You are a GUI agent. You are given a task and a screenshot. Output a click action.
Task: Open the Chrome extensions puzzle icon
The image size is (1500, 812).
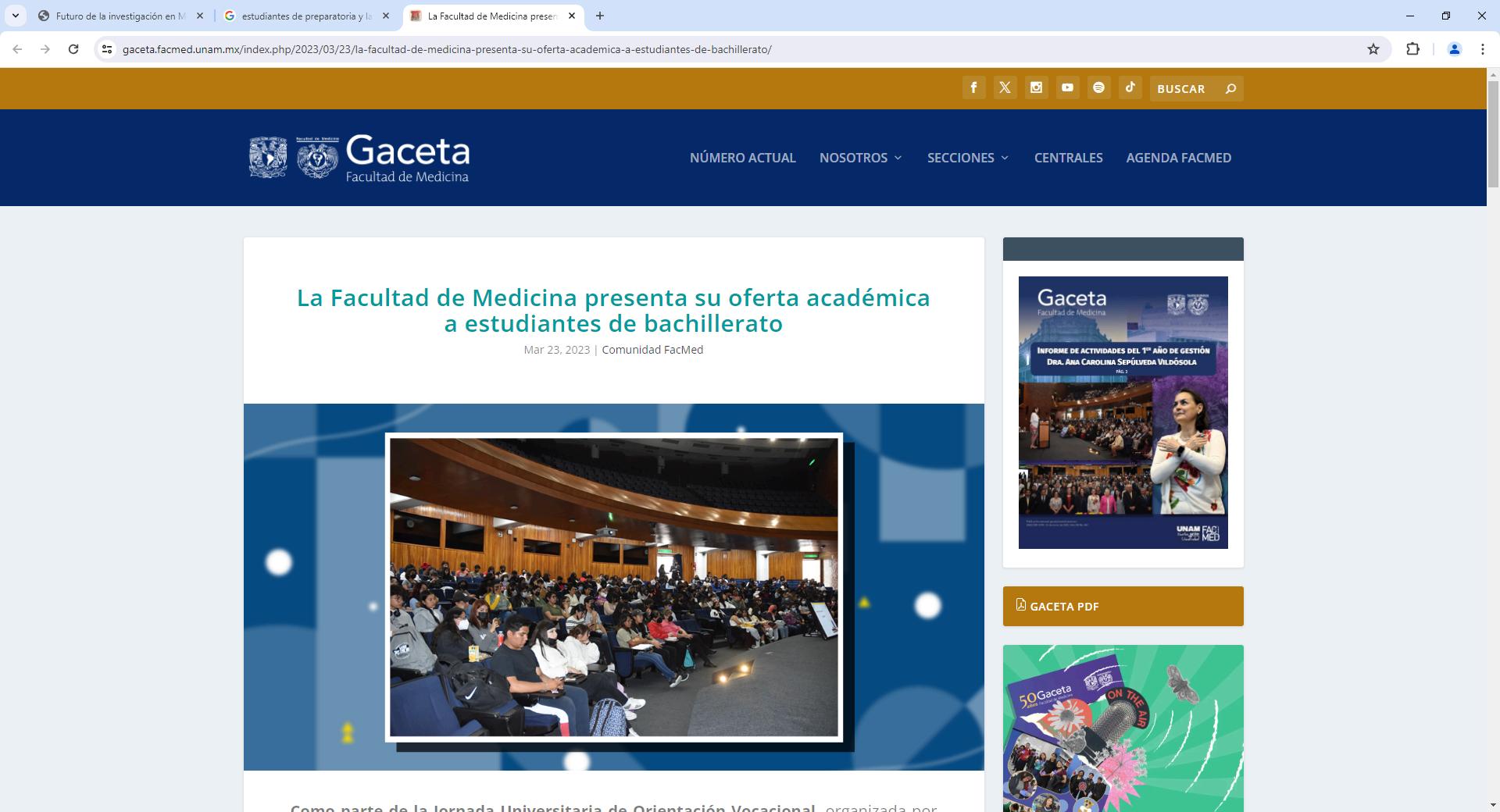1412,49
